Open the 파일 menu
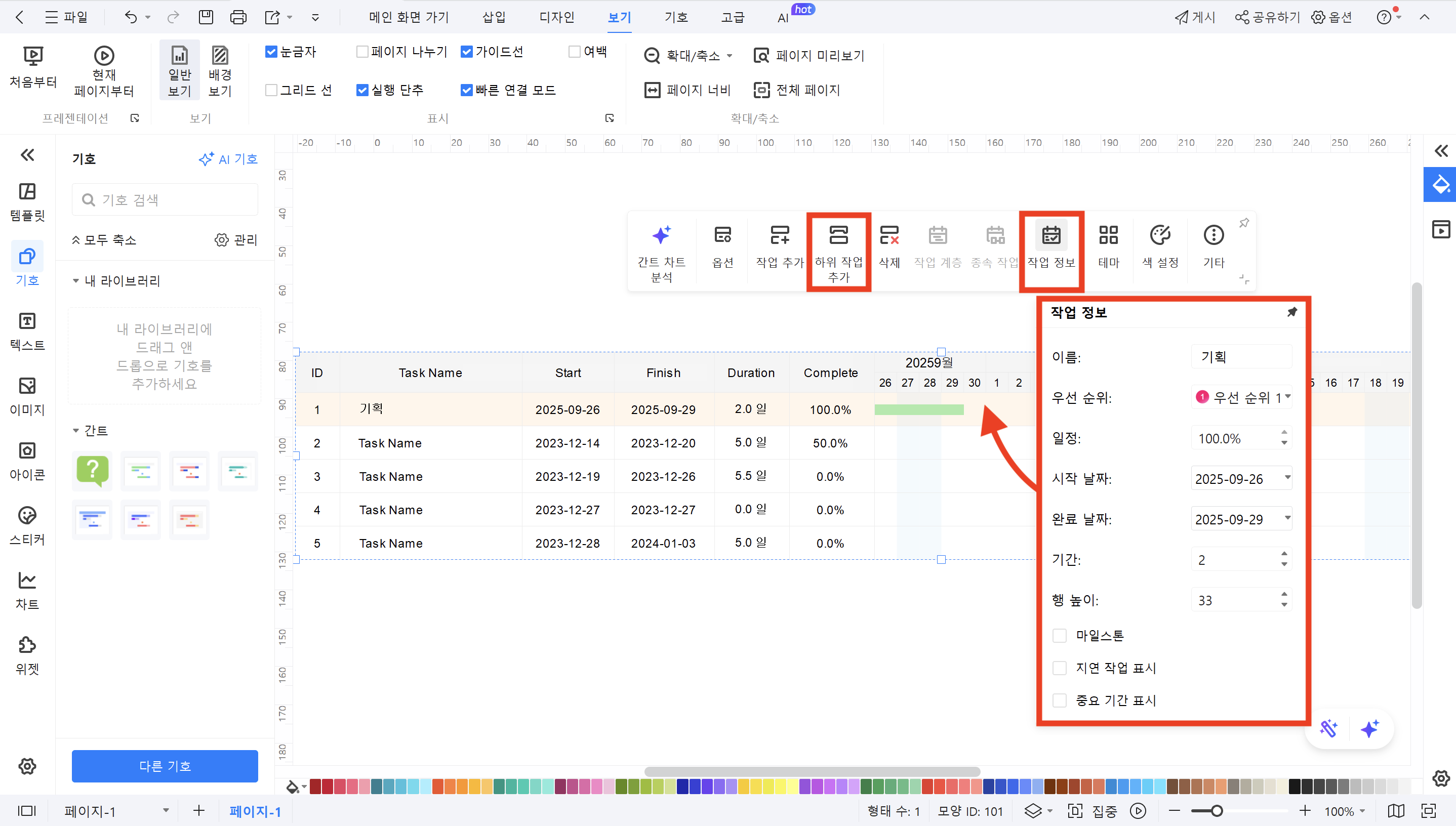The height and width of the screenshot is (826, 1456). (x=67, y=17)
